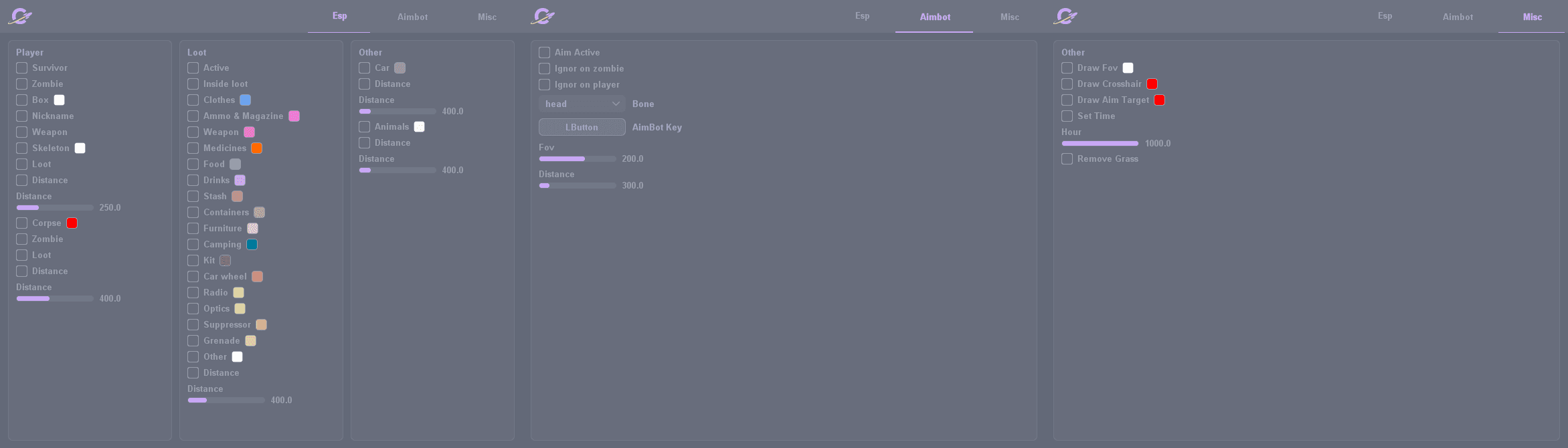
Task: Click the red Corpse color swatch
Action: 72,223
